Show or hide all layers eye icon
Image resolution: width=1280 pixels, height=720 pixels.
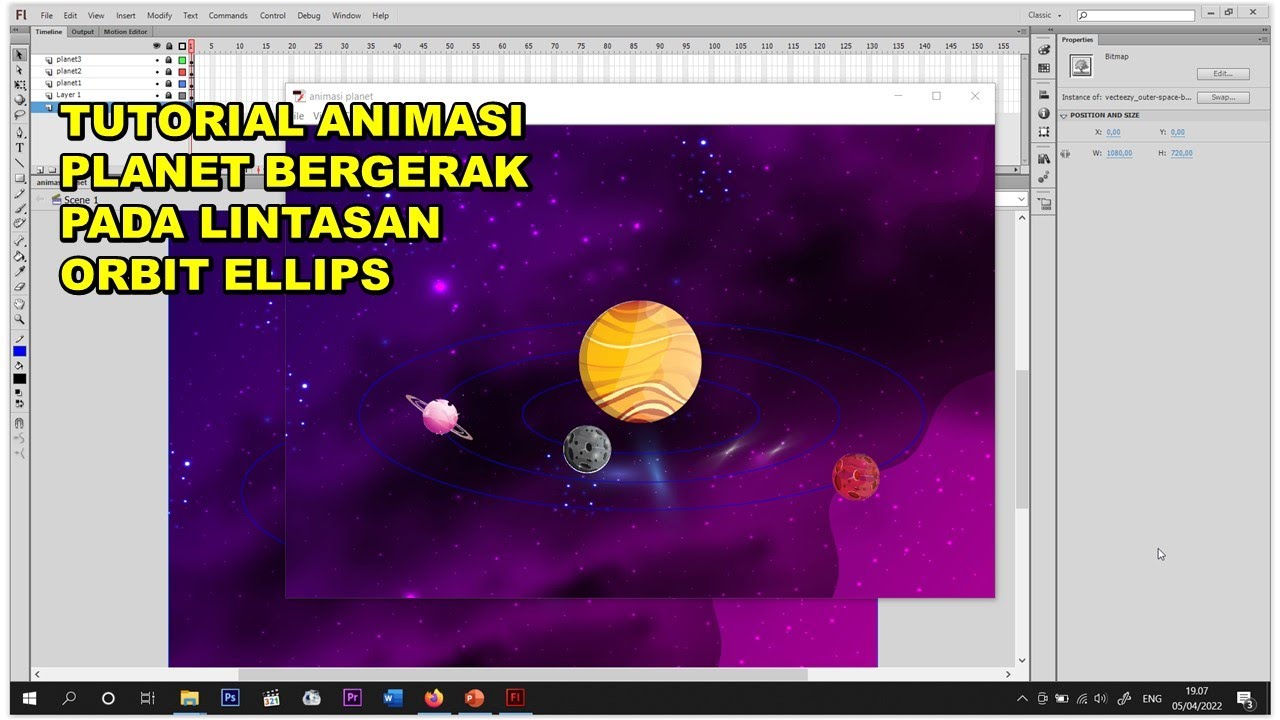(157, 46)
